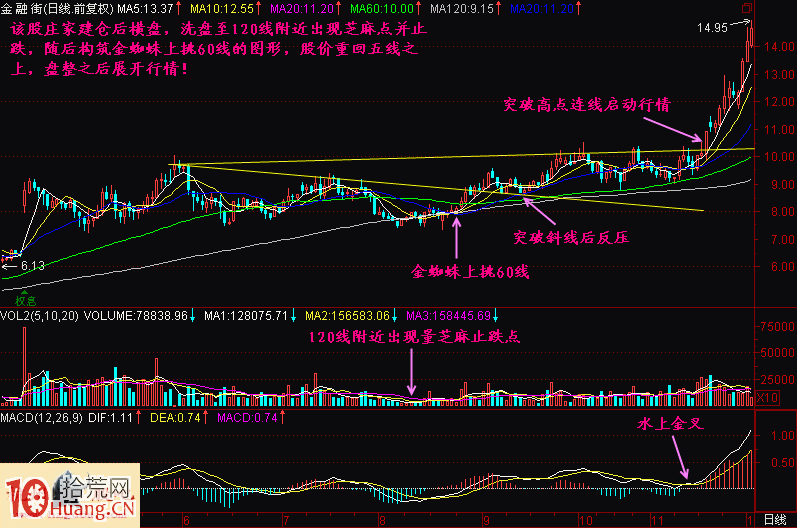Viewport: 797px width, 528px height.
Task: Click the yellow MA10:12.55 indicator label
Action: (x=222, y=9)
